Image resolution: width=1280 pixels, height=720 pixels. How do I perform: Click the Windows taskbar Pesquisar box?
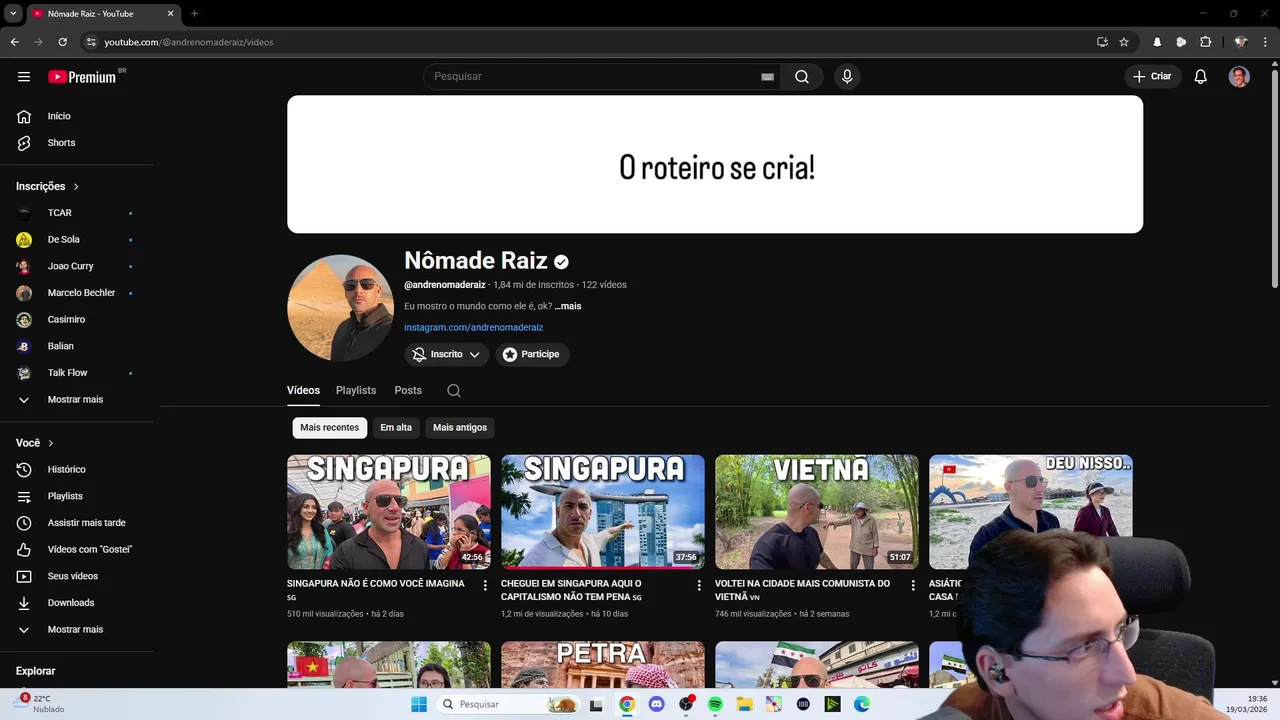pyautogui.click(x=510, y=704)
